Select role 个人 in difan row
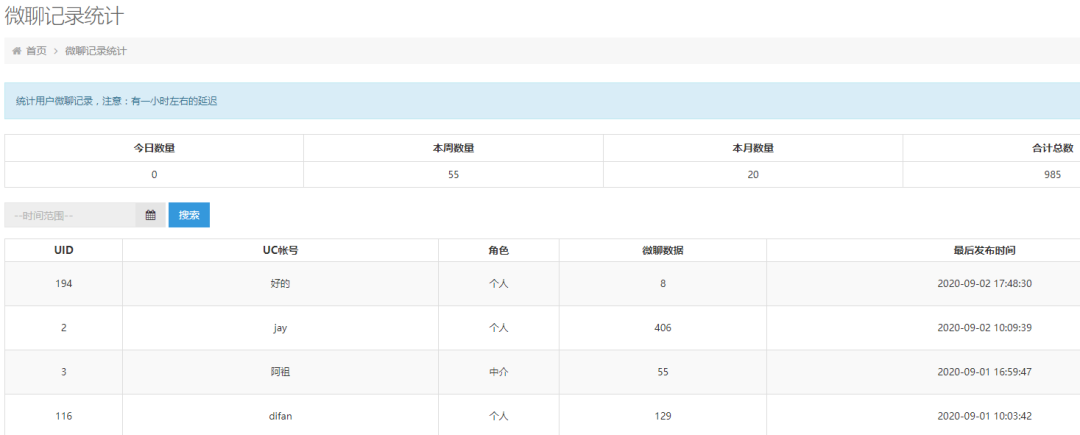1080x435 pixels. tap(499, 416)
